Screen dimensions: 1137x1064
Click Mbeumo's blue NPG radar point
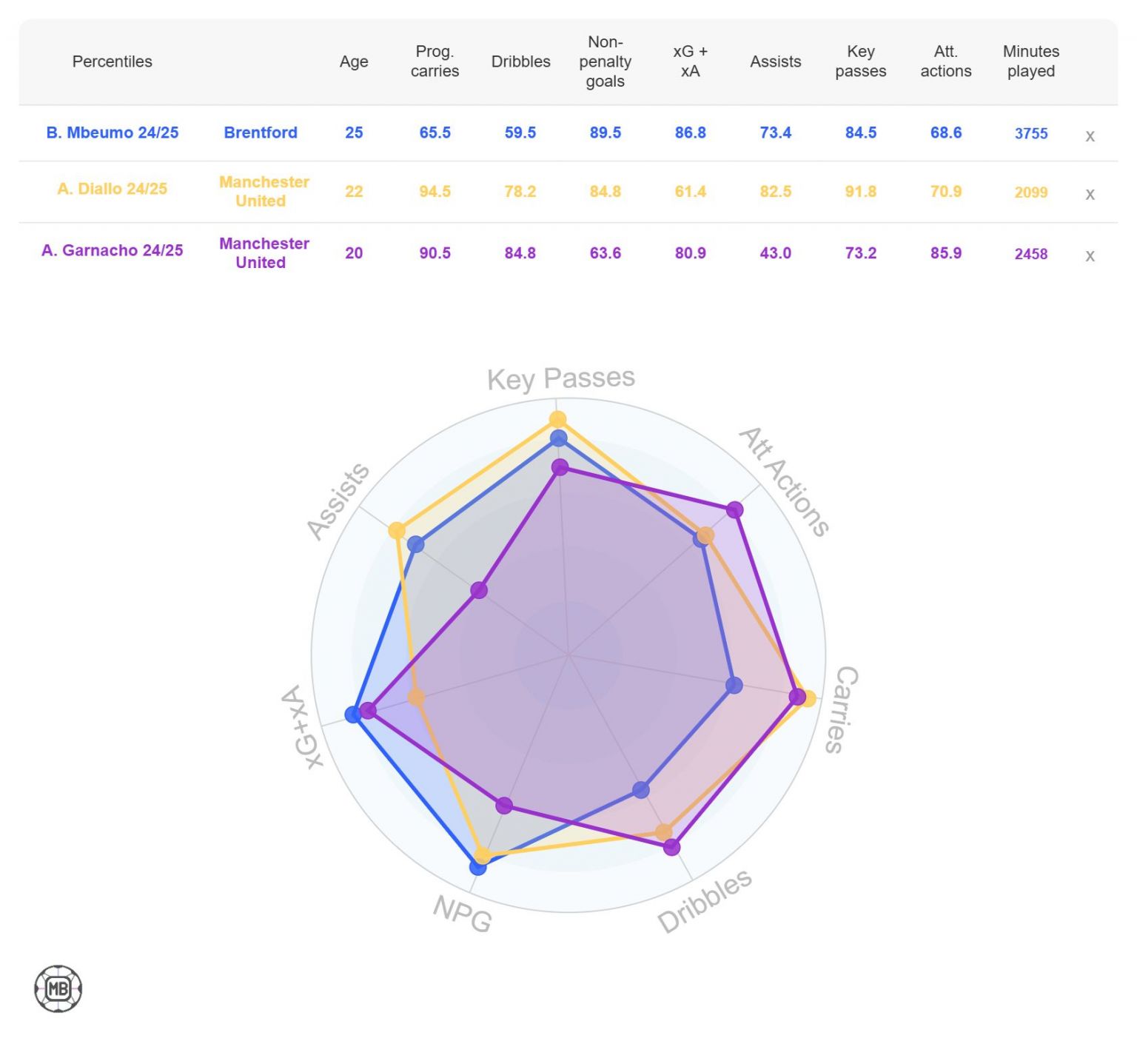478,866
